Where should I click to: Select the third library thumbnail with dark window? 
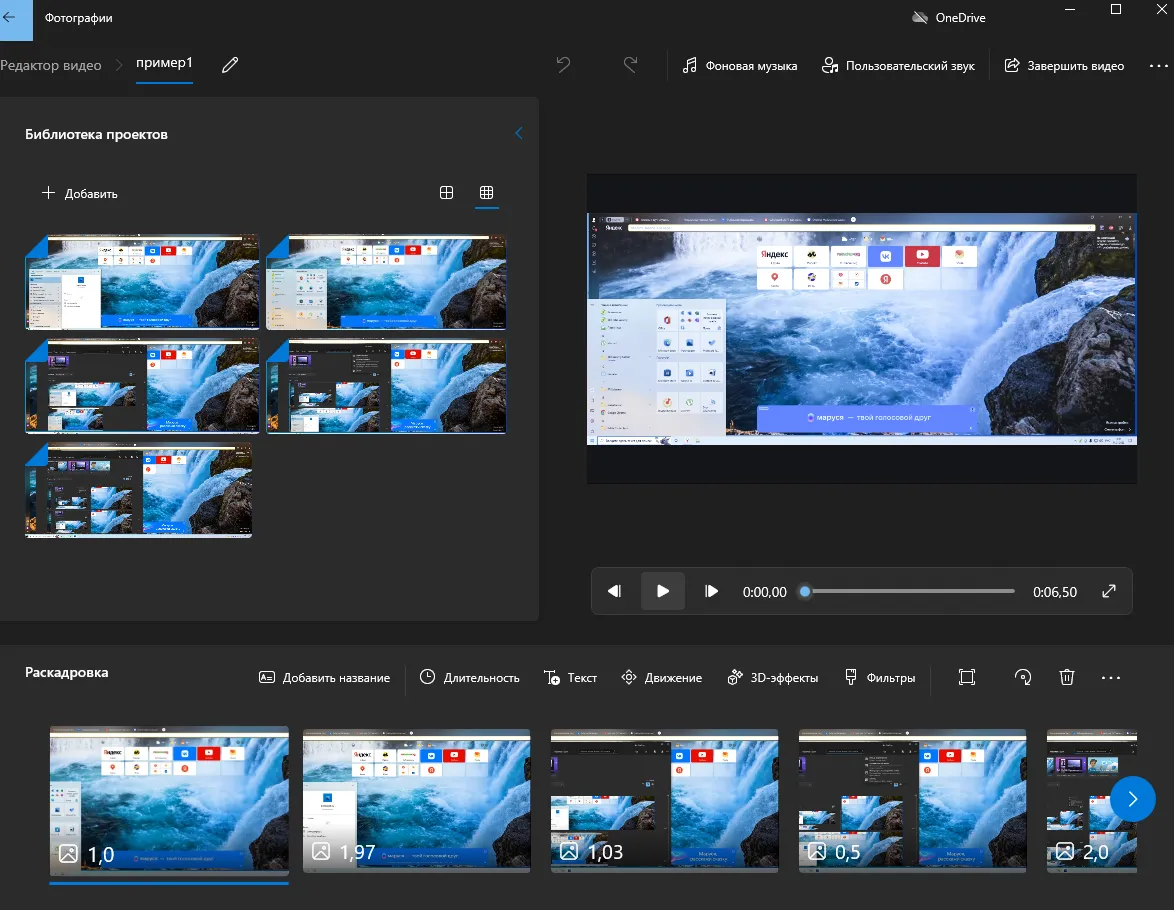(142, 386)
